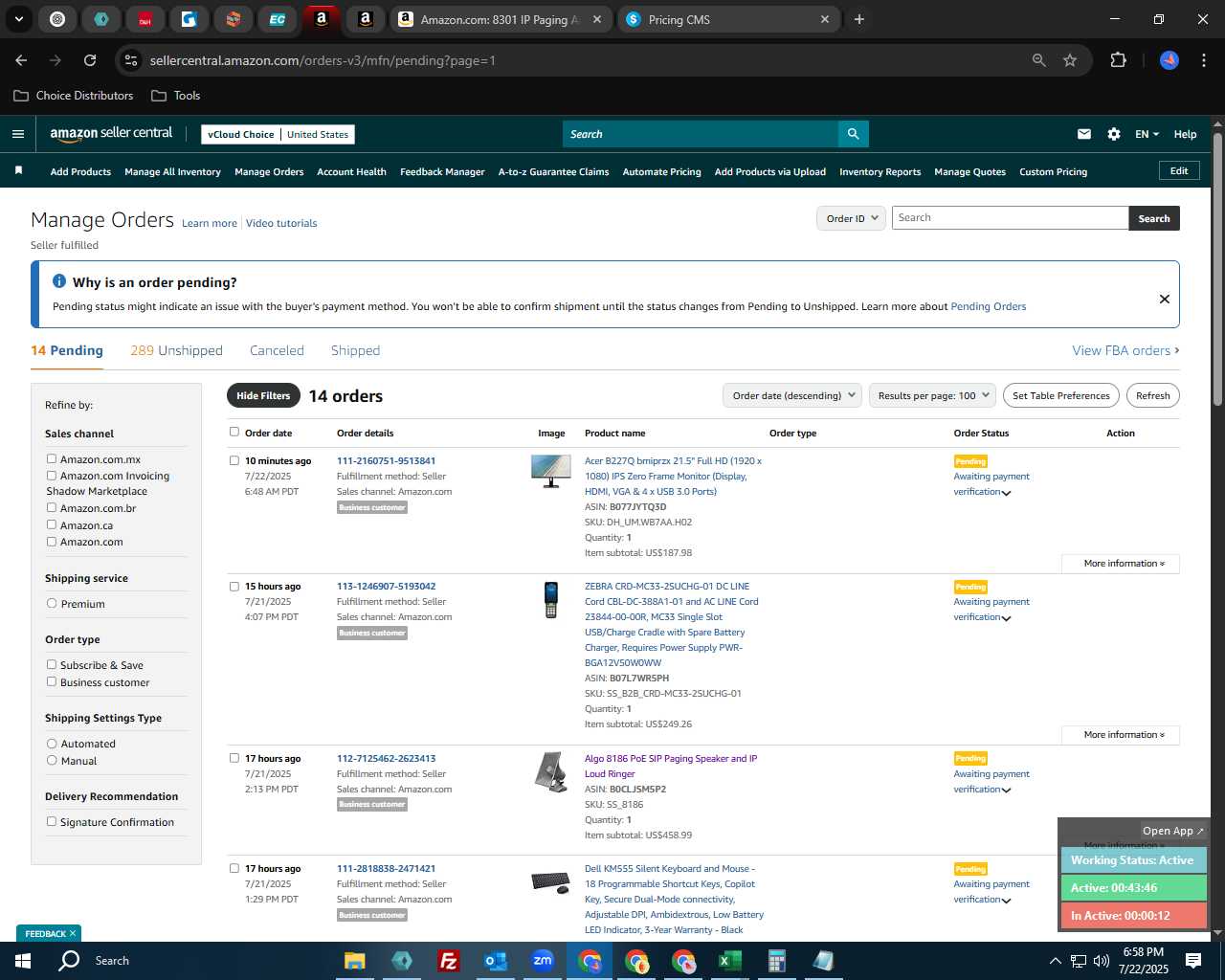Reload the page with browser refresh icon
The height and width of the screenshot is (980, 1225).
(90, 60)
